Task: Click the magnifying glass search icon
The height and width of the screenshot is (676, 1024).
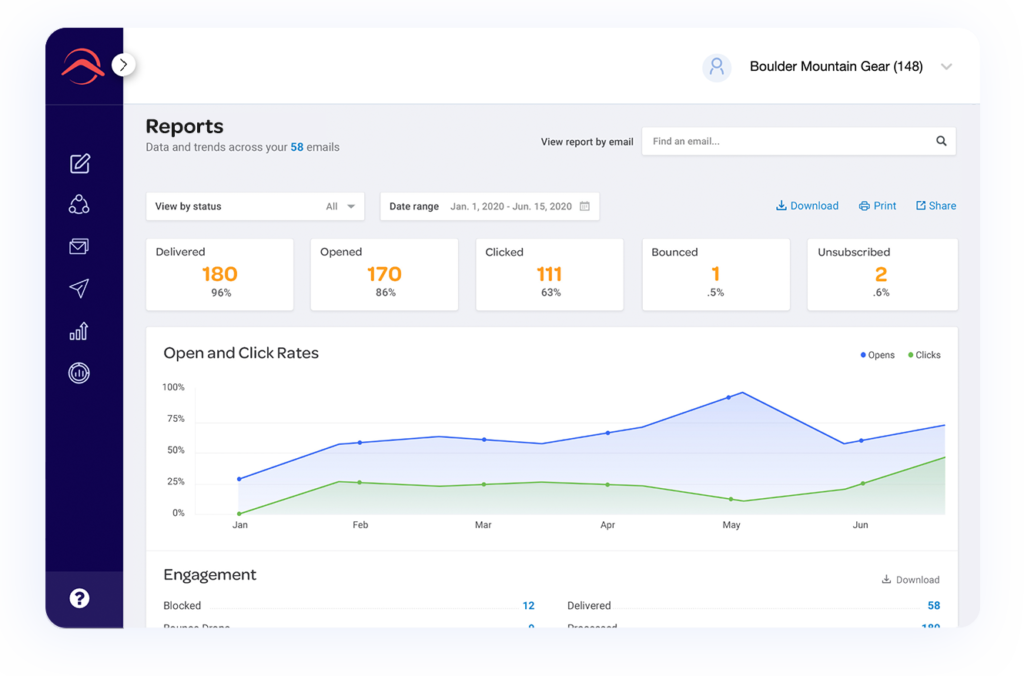Action: pyautogui.click(x=941, y=142)
